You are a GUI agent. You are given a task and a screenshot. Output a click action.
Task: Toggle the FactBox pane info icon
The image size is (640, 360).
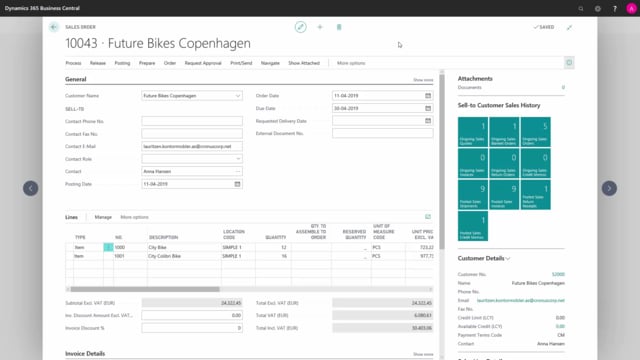(x=569, y=63)
